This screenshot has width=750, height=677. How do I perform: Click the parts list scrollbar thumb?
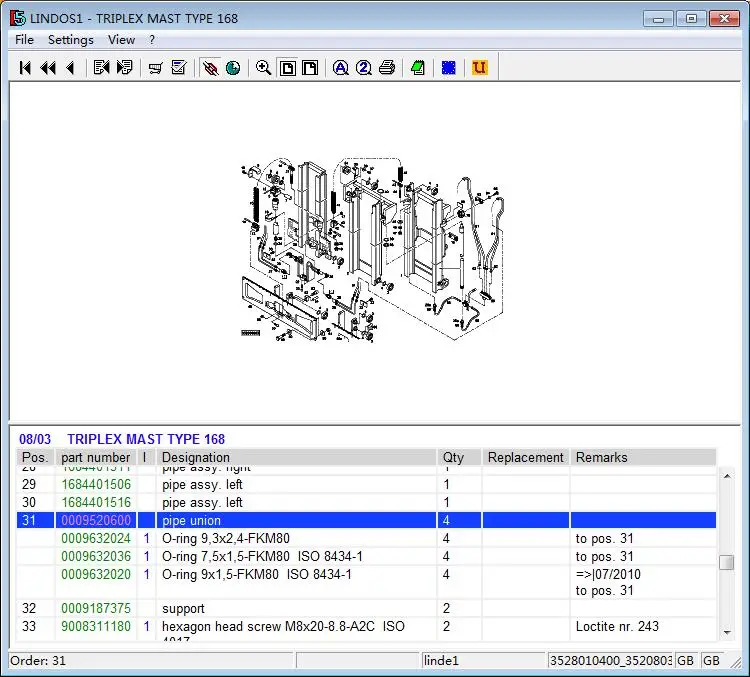(x=727, y=562)
